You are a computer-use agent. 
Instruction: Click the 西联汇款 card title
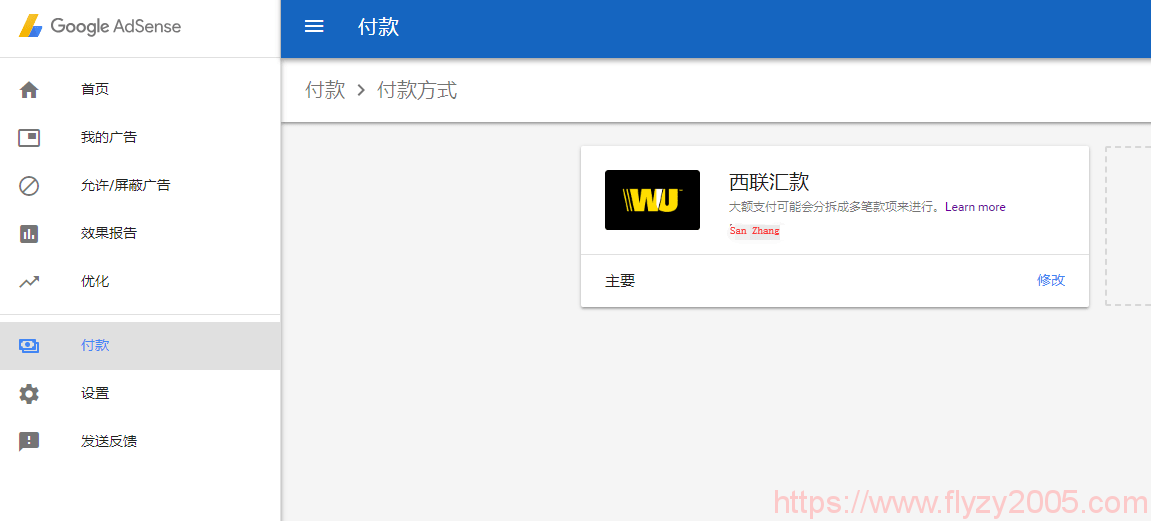click(x=769, y=182)
